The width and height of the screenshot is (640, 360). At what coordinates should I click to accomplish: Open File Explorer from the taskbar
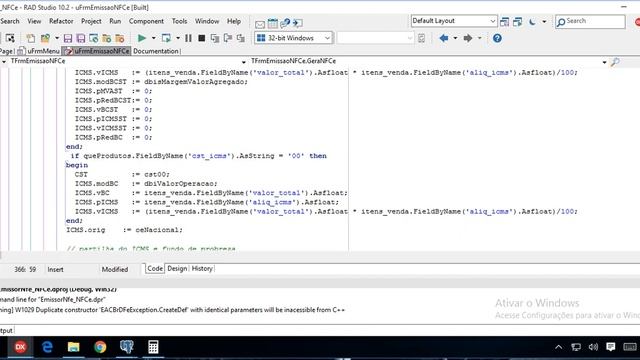click(x=73, y=347)
